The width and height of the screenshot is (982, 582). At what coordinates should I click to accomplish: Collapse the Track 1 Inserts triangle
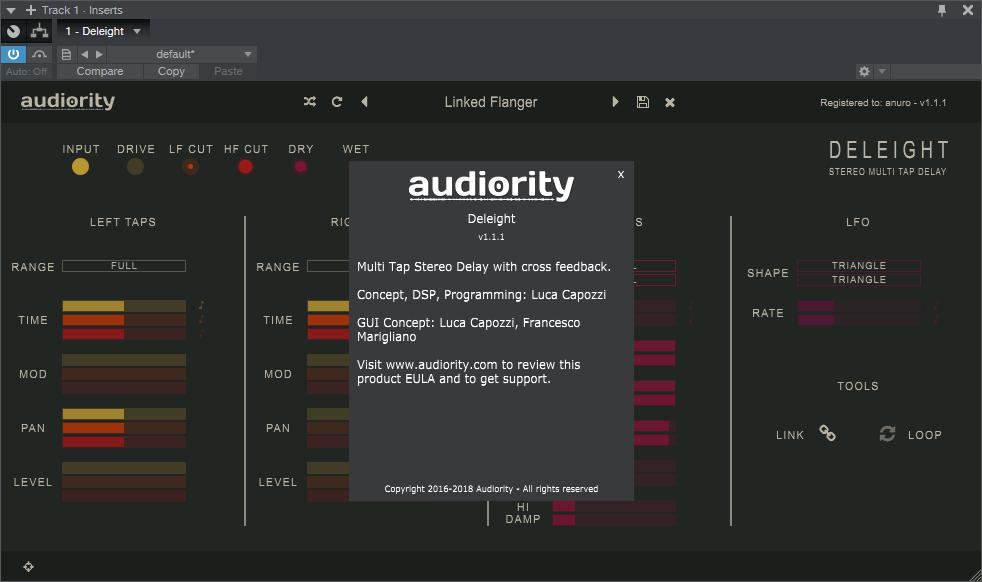click(x=11, y=11)
